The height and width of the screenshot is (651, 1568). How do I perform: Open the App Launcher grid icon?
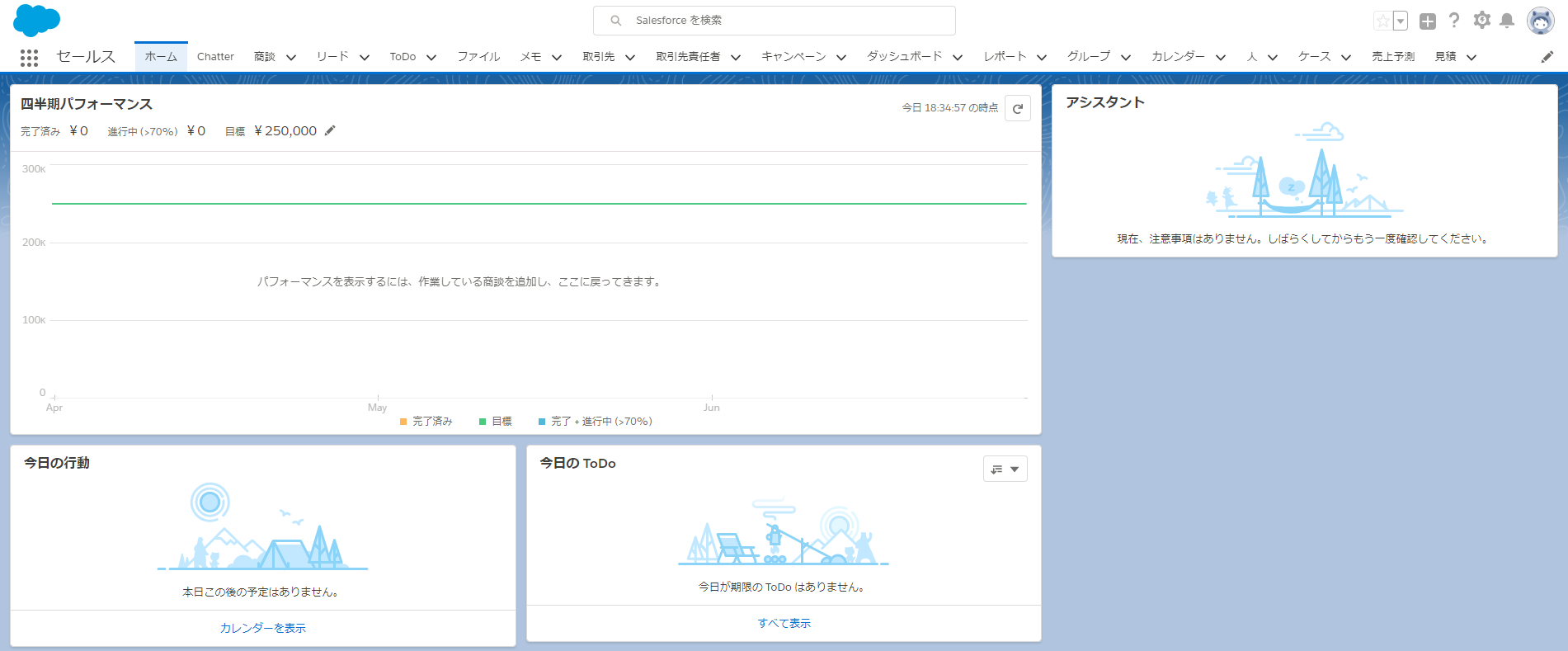click(x=29, y=57)
